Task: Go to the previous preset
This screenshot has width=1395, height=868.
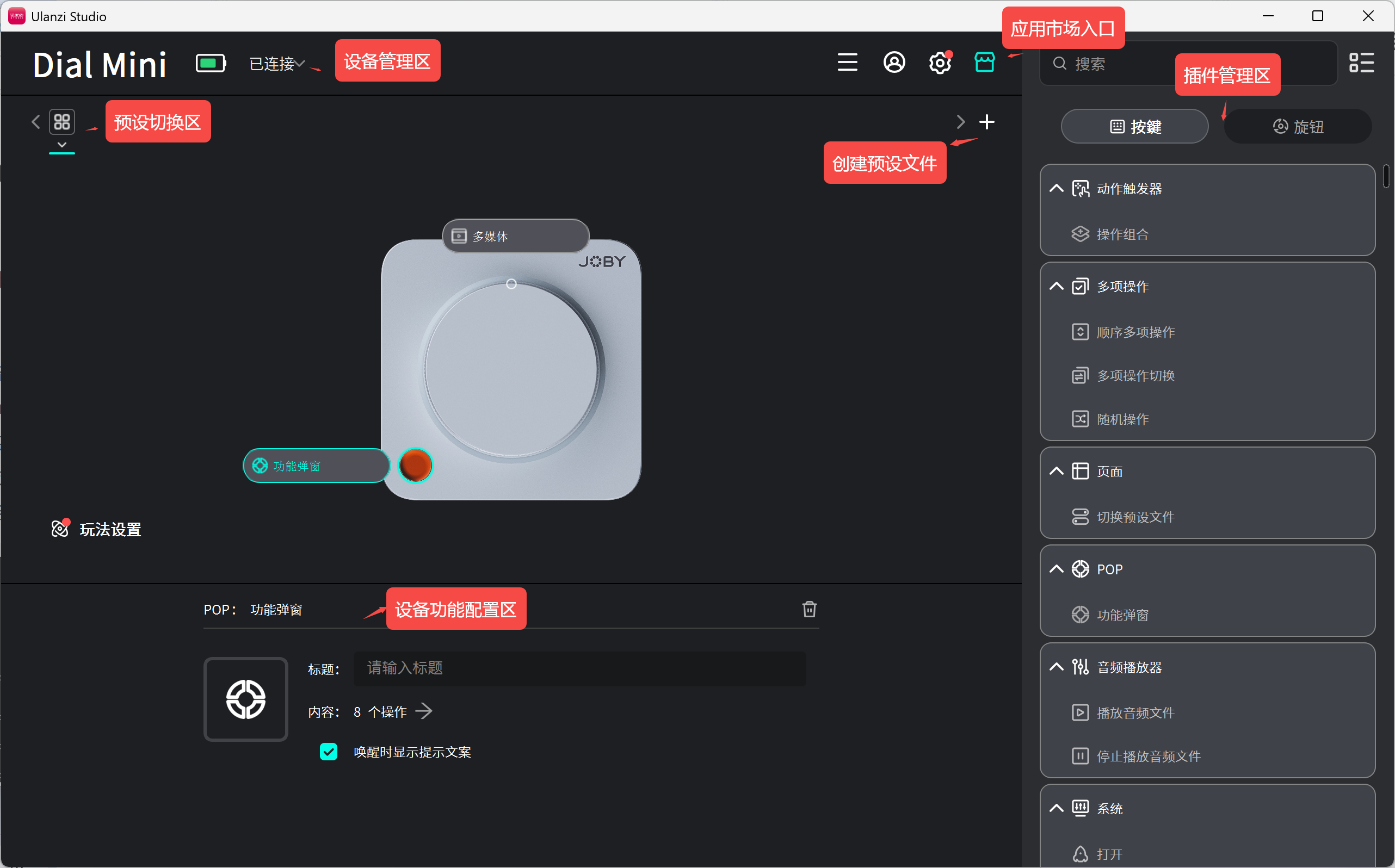Action: tap(35, 122)
